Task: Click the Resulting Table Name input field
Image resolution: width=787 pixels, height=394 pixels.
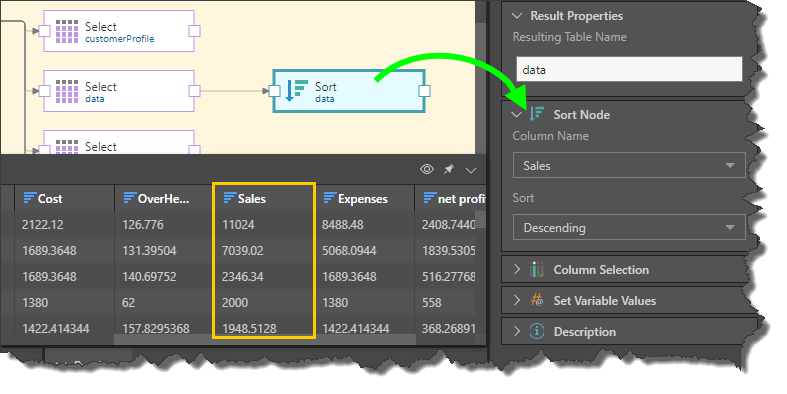Action: pos(629,69)
